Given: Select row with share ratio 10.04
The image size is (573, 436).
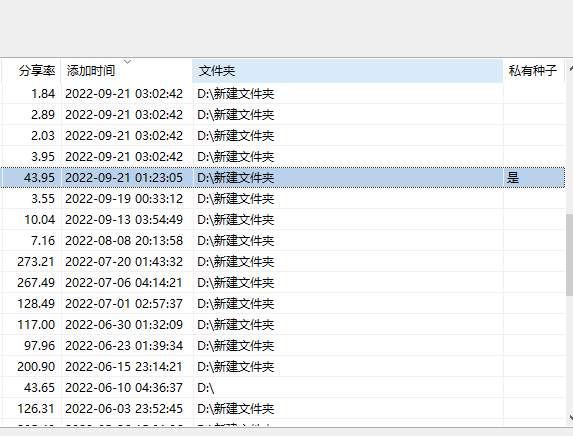Looking at the screenshot, I should [283, 220].
